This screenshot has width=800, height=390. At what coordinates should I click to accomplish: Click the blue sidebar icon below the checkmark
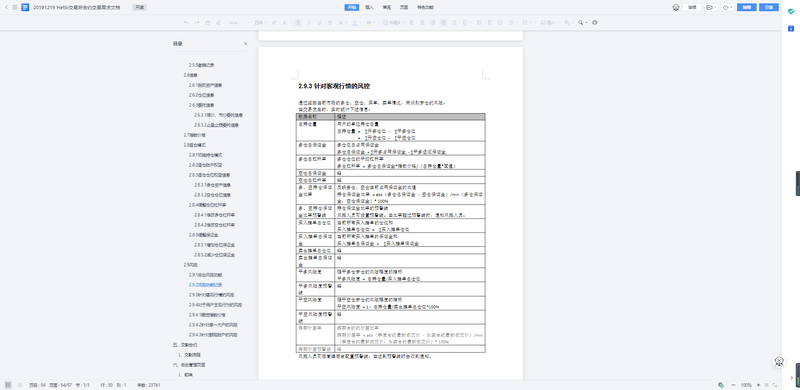pos(791,29)
